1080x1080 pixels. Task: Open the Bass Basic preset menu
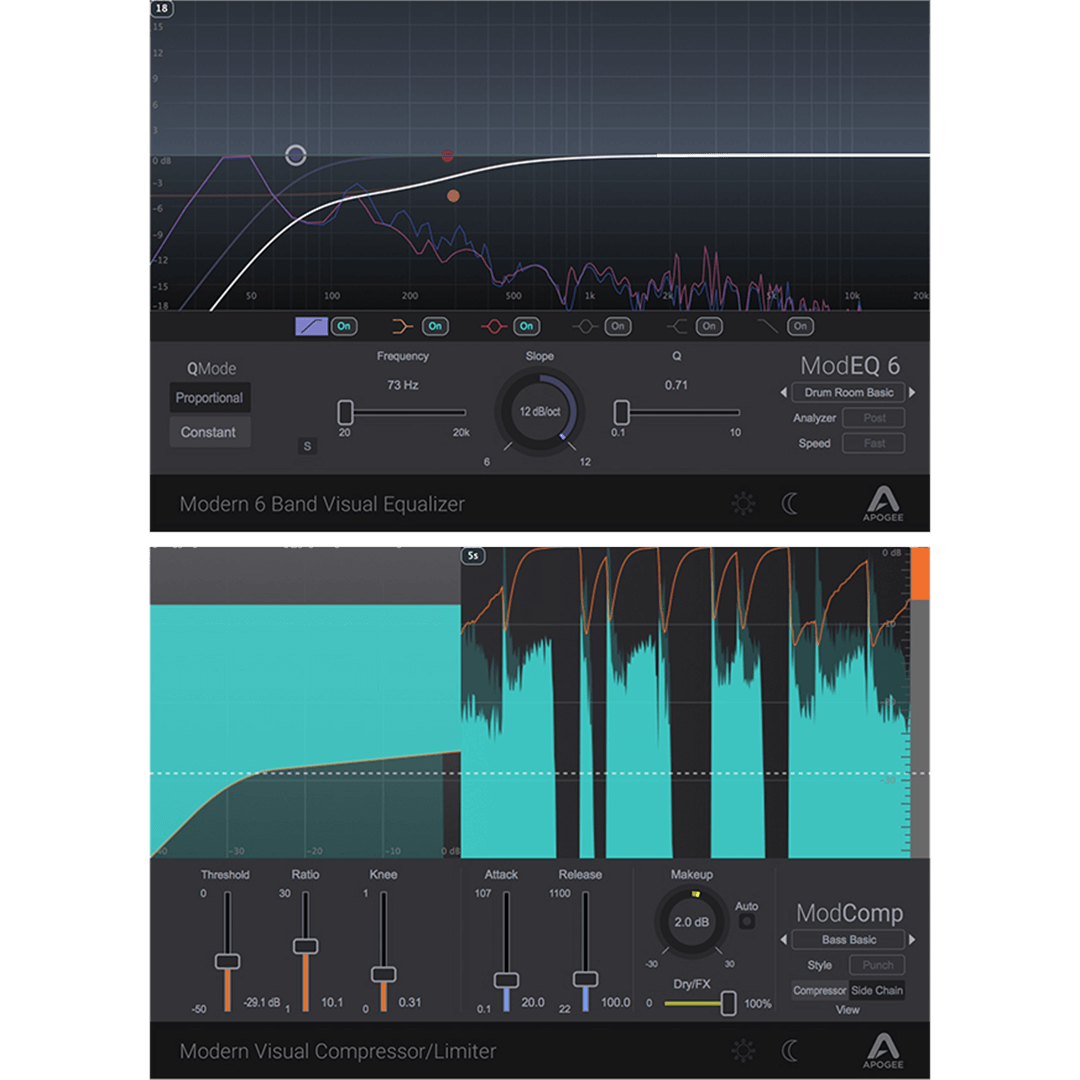click(849, 940)
